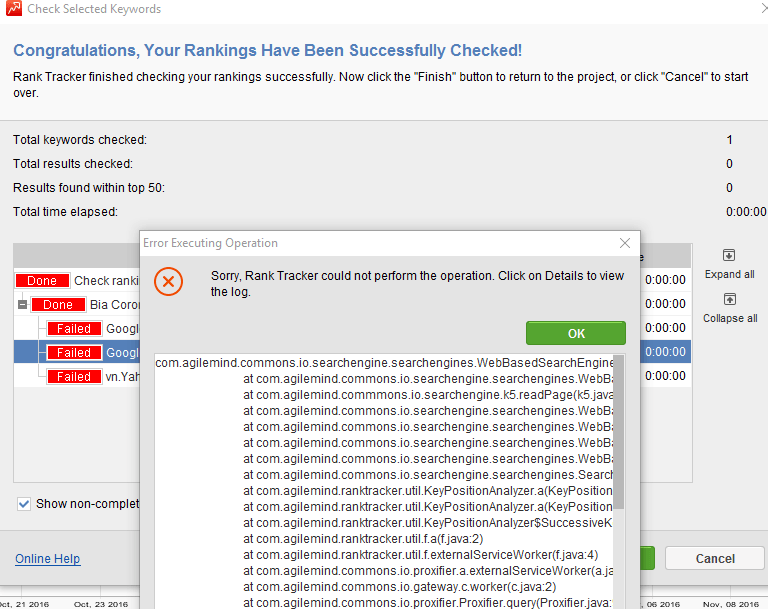Click the congratulations heading text
768x609 pixels.
point(267,50)
